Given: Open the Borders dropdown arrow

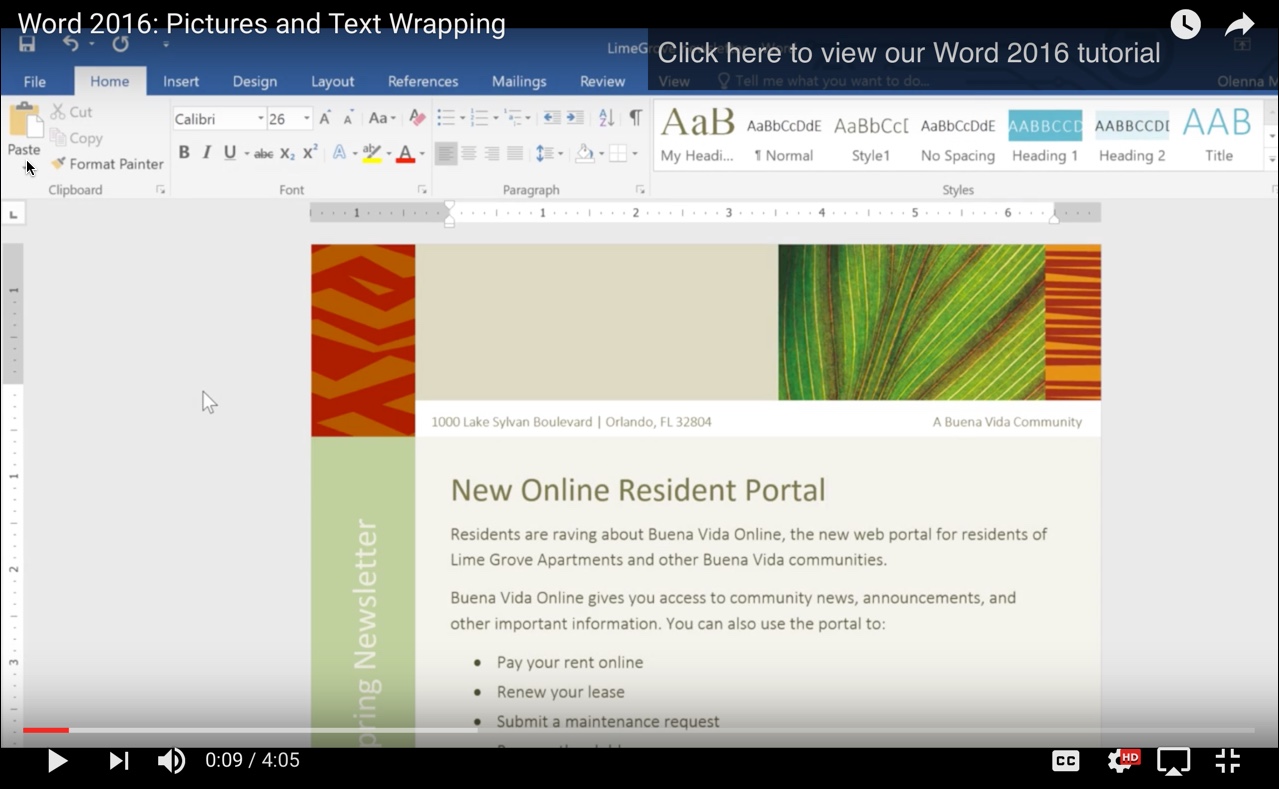Looking at the screenshot, I should tap(635, 154).
